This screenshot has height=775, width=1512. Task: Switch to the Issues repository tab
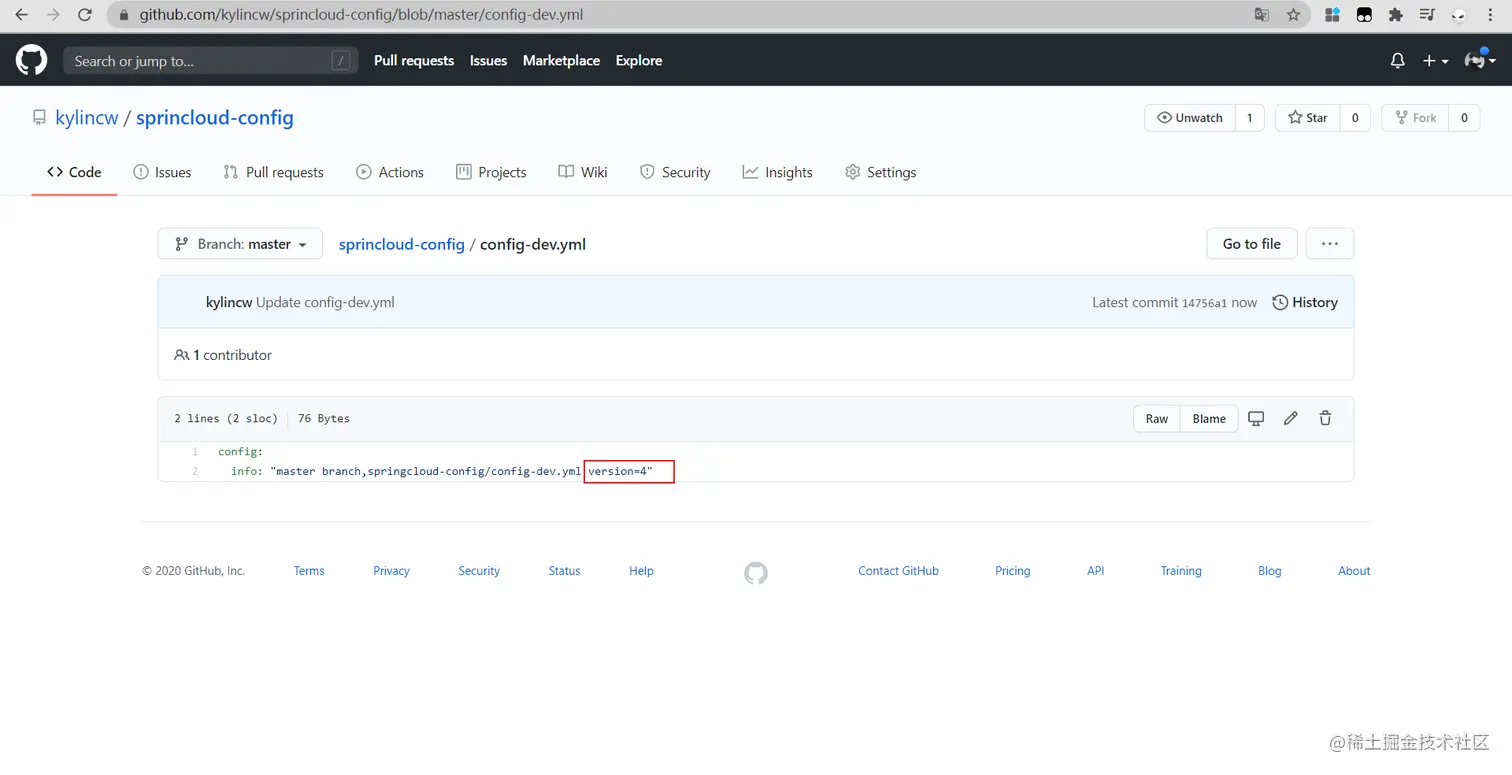(x=162, y=172)
